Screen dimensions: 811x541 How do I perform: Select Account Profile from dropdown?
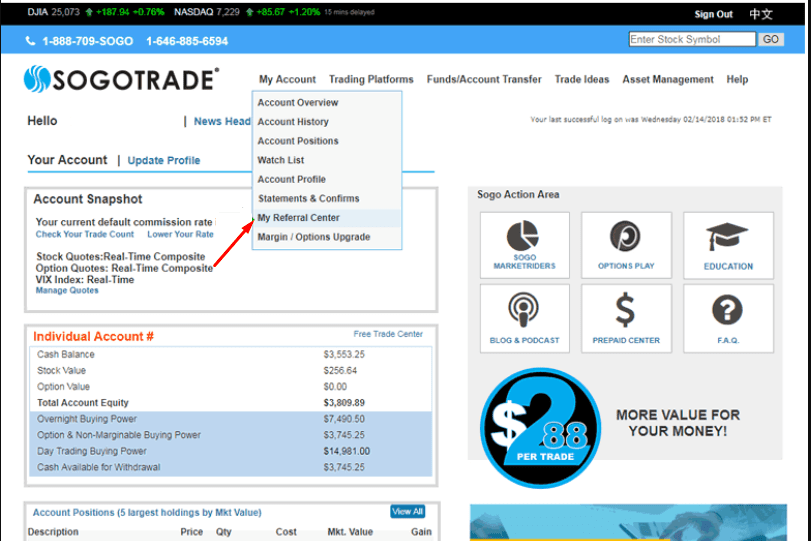326,179
